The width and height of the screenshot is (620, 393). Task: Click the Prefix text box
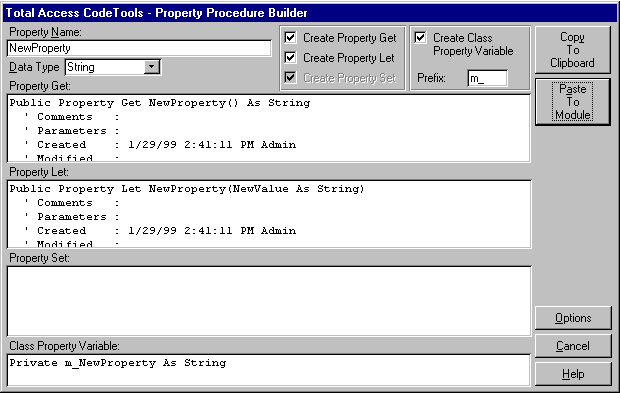(487, 78)
